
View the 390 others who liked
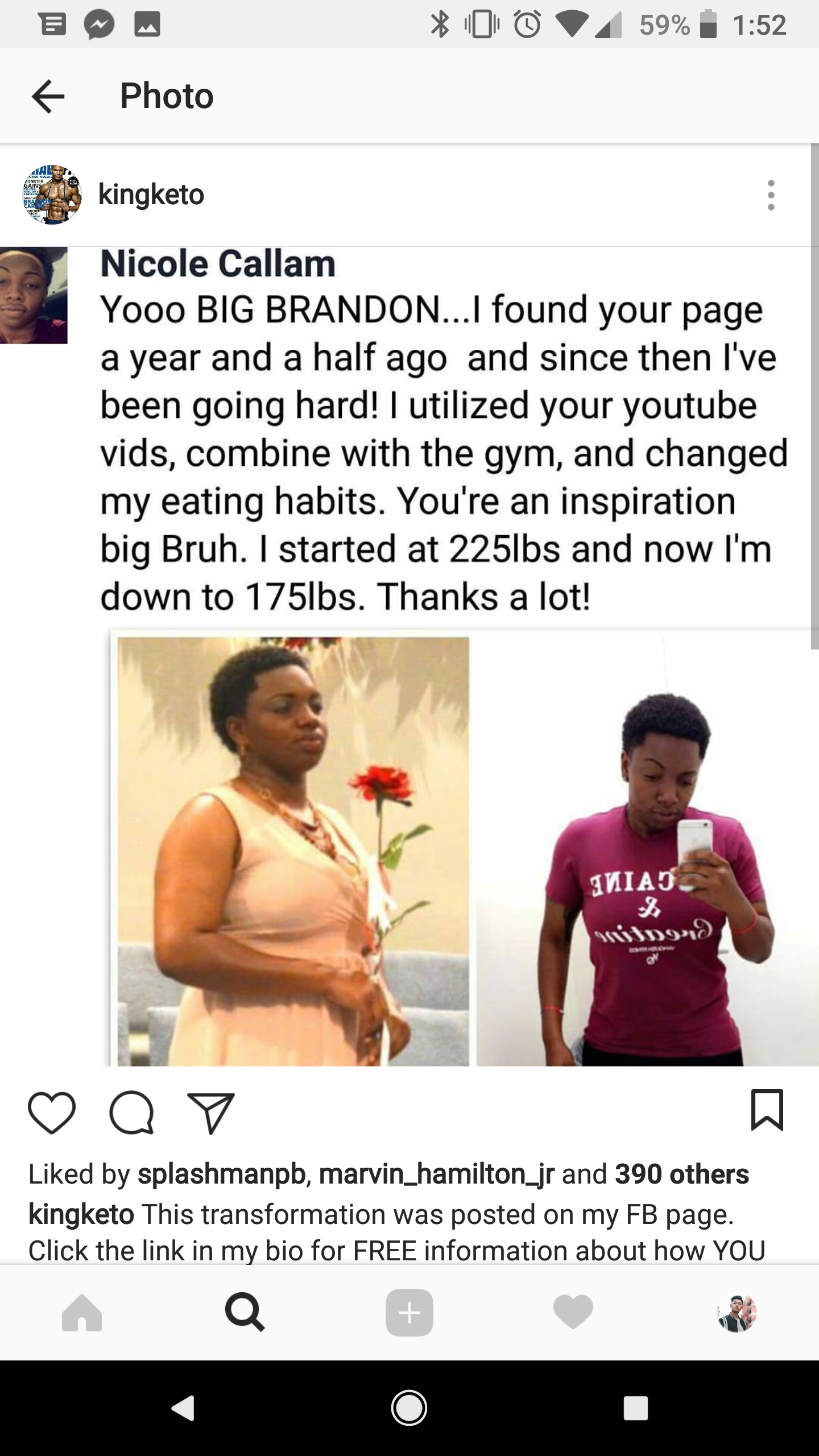[682, 1174]
